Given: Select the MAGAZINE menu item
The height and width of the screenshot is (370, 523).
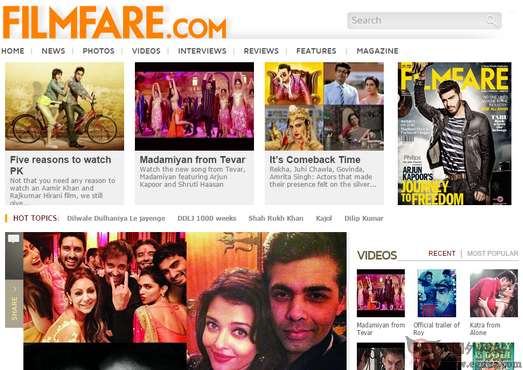Looking at the screenshot, I should (377, 51).
